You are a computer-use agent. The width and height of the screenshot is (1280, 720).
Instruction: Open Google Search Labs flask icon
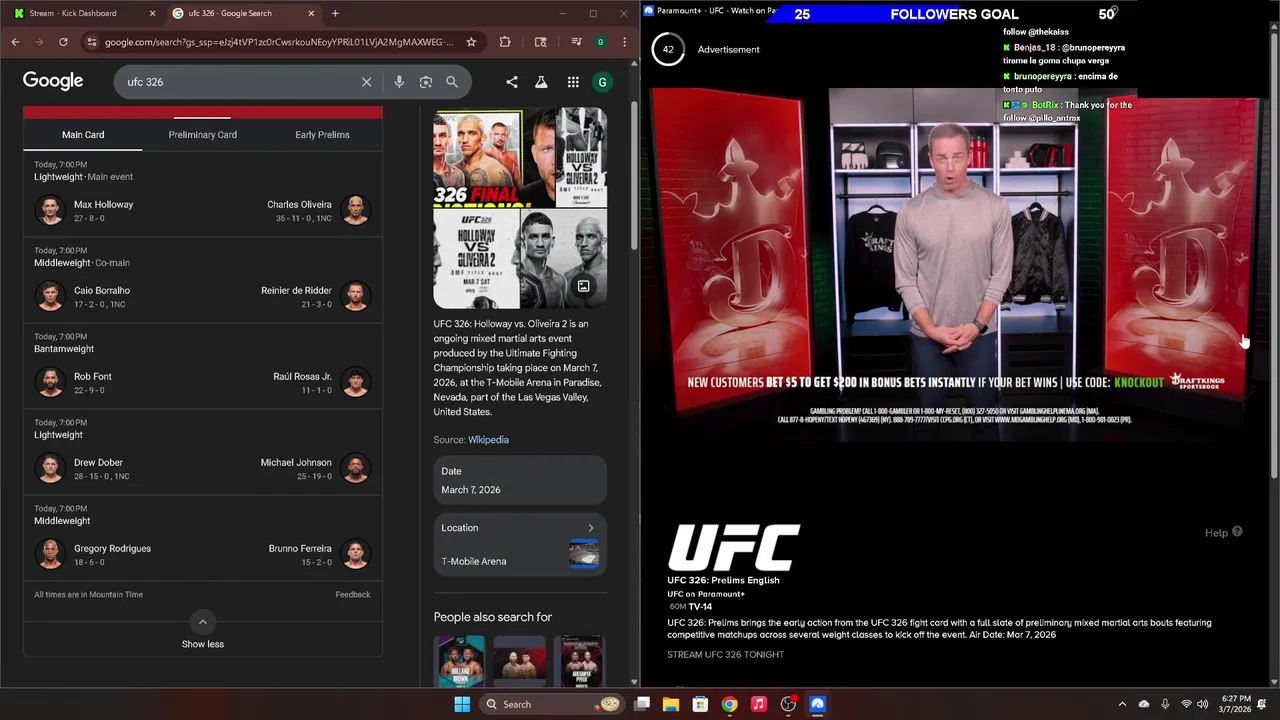point(541,82)
